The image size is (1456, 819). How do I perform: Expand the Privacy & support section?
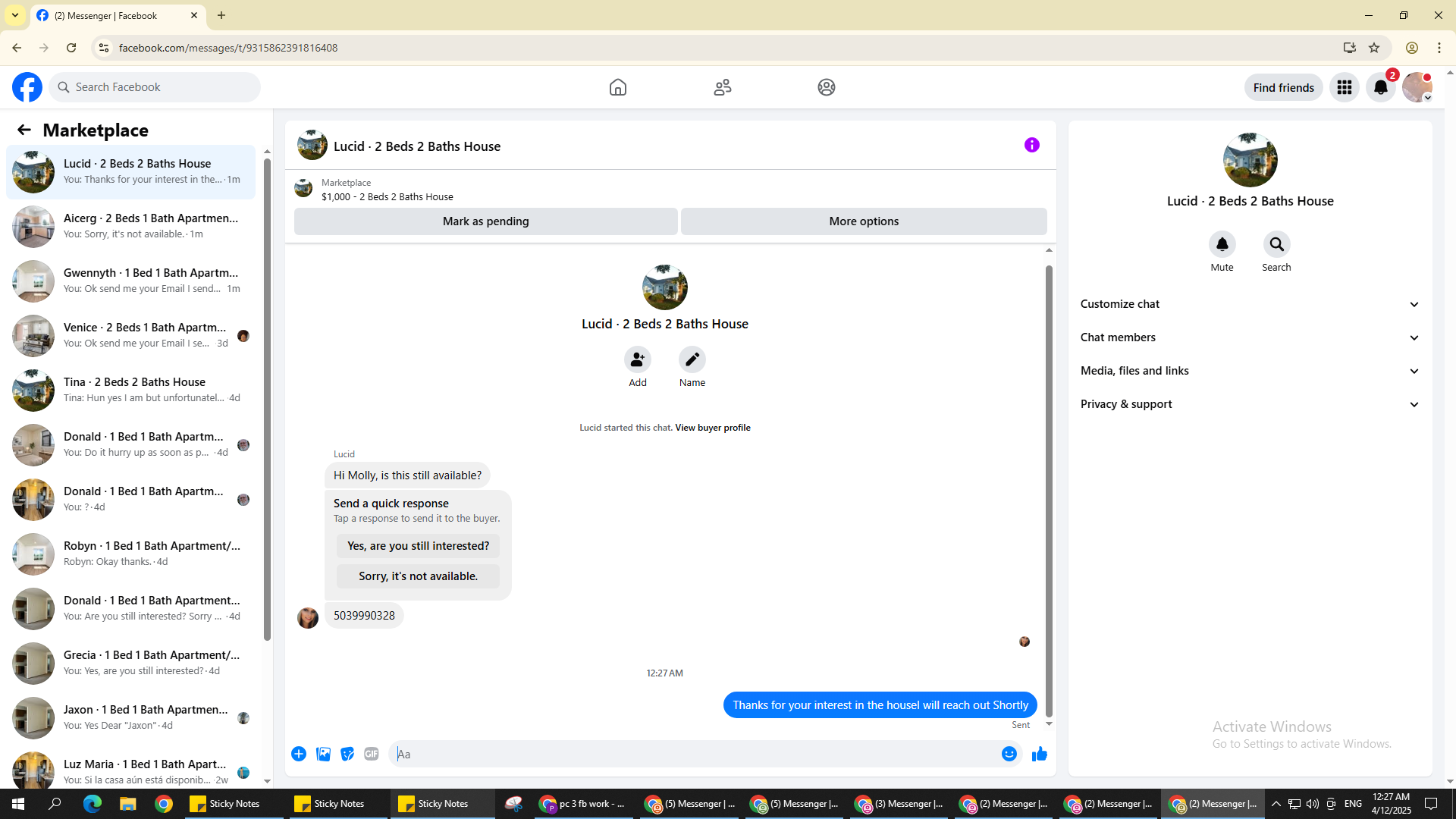coord(1250,404)
